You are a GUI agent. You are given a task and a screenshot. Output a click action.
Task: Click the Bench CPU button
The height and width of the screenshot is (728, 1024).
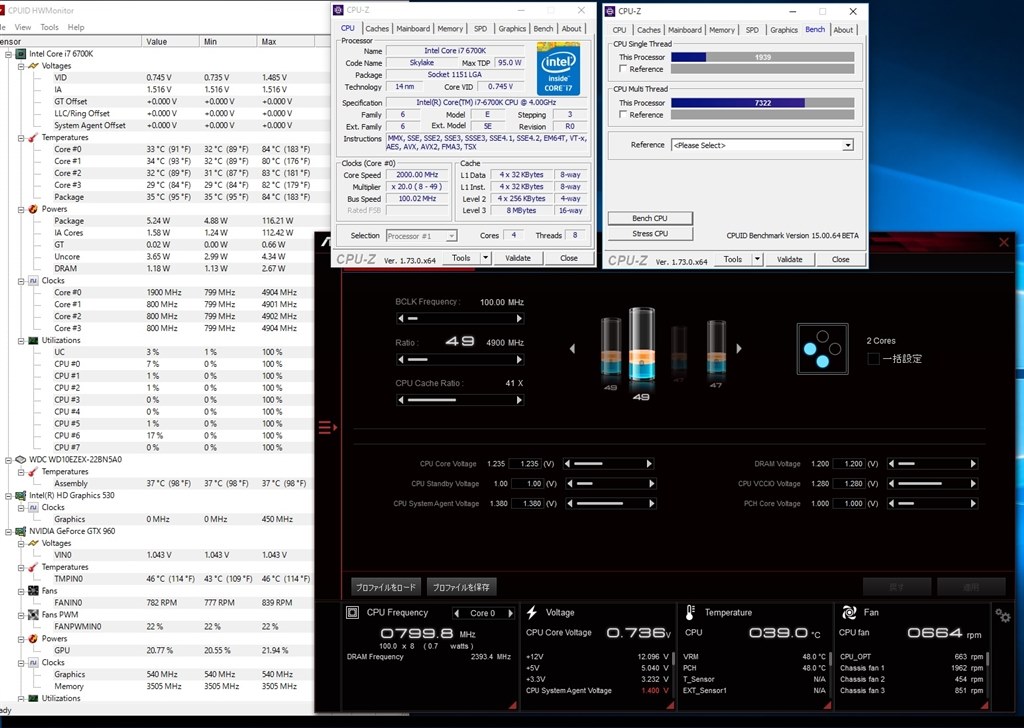[650, 218]
